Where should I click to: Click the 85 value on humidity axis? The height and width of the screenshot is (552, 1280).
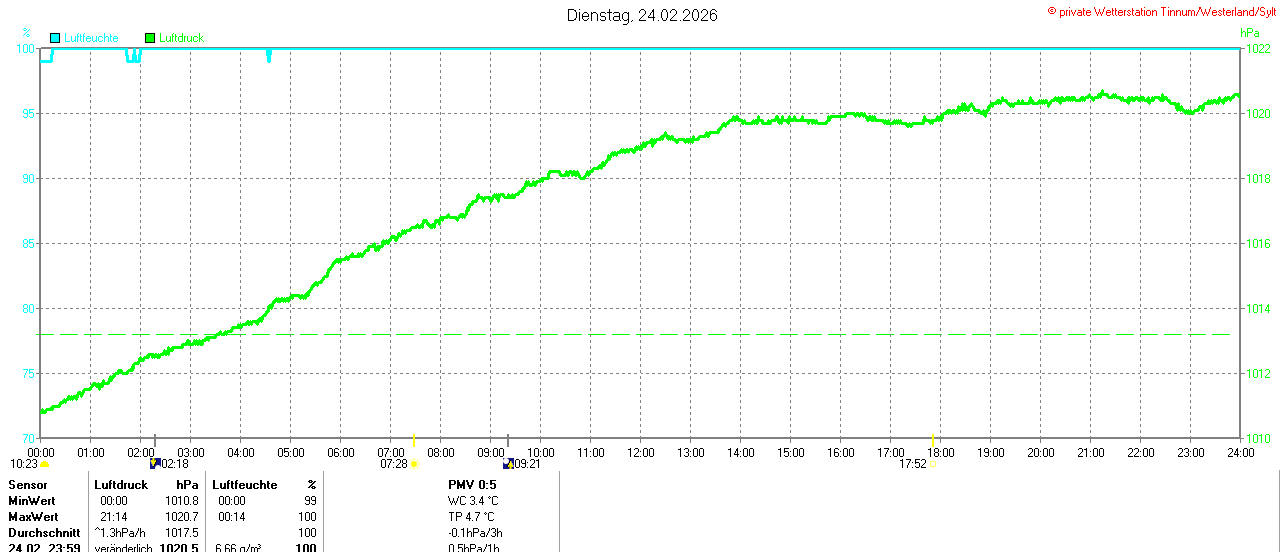pos(28,244)
